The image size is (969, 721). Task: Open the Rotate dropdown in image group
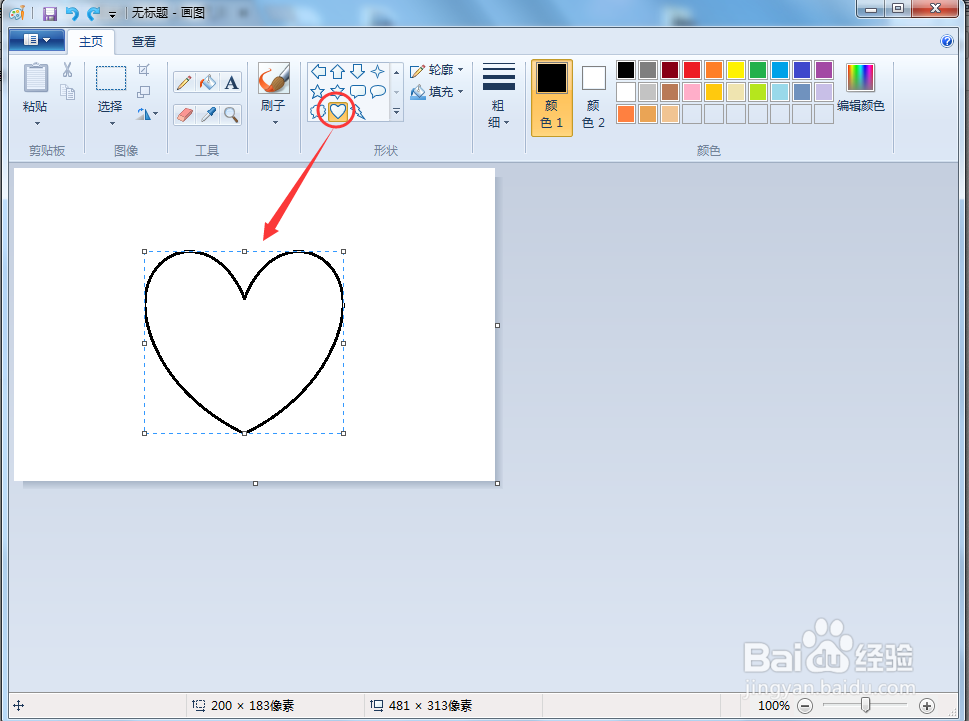(147, 114)
